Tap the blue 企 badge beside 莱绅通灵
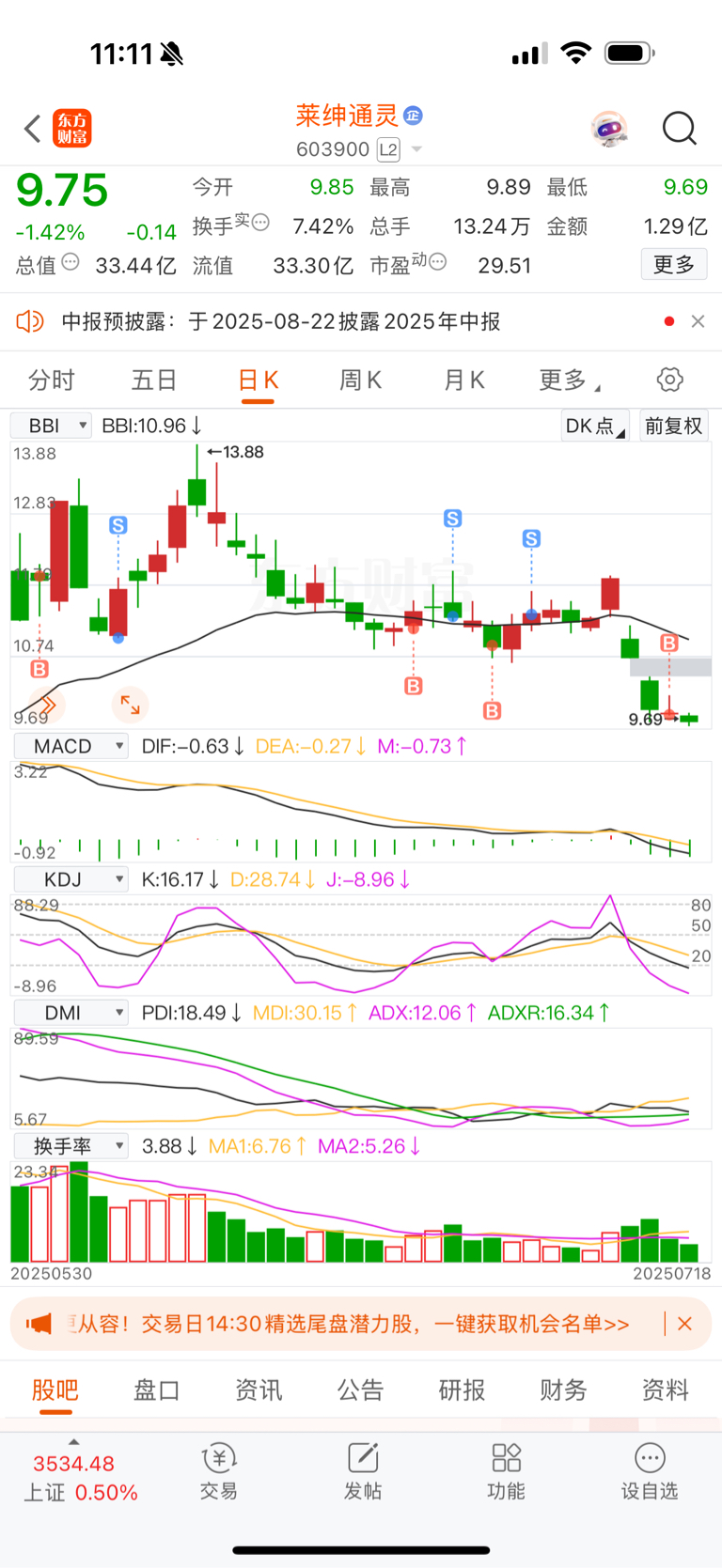Viewport: 722px width, 1568px height. pyautogui.click(x=413, y=116)
